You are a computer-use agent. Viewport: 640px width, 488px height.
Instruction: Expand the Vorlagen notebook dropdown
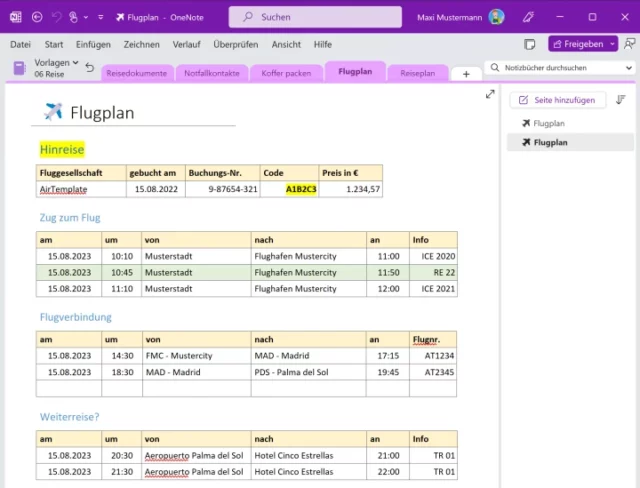(76, 63)
